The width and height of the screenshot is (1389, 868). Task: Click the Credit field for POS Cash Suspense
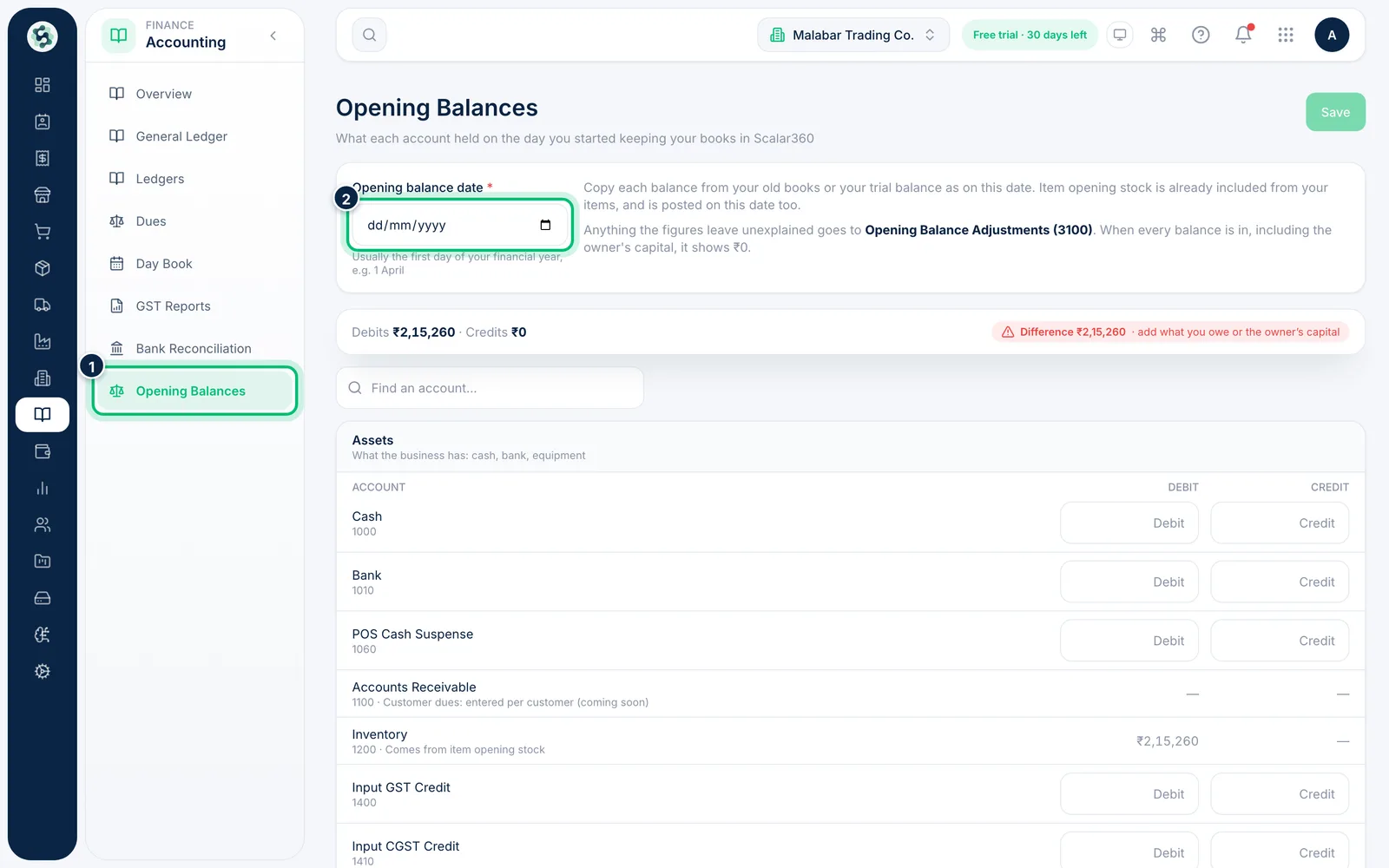[x=1280, y=641]
